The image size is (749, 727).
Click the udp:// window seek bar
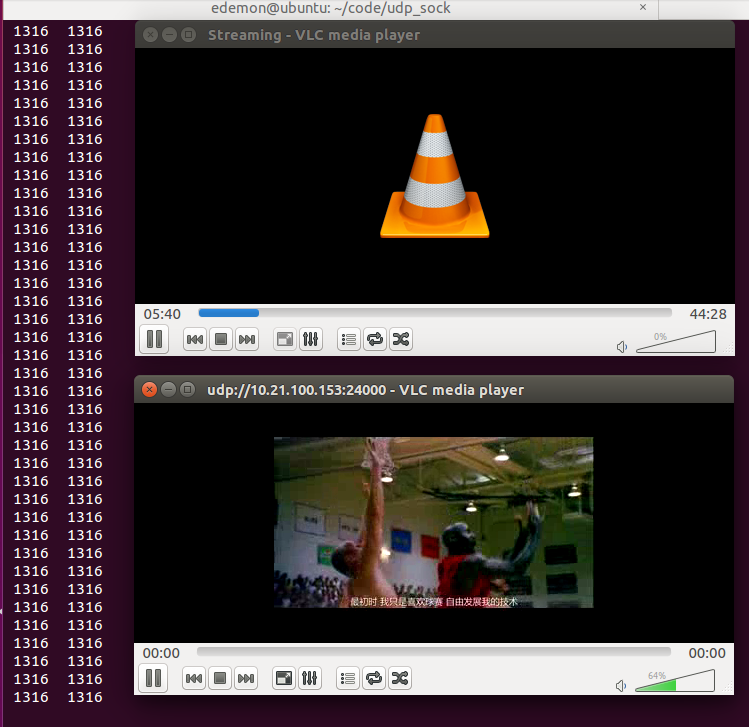pos(434,652)
